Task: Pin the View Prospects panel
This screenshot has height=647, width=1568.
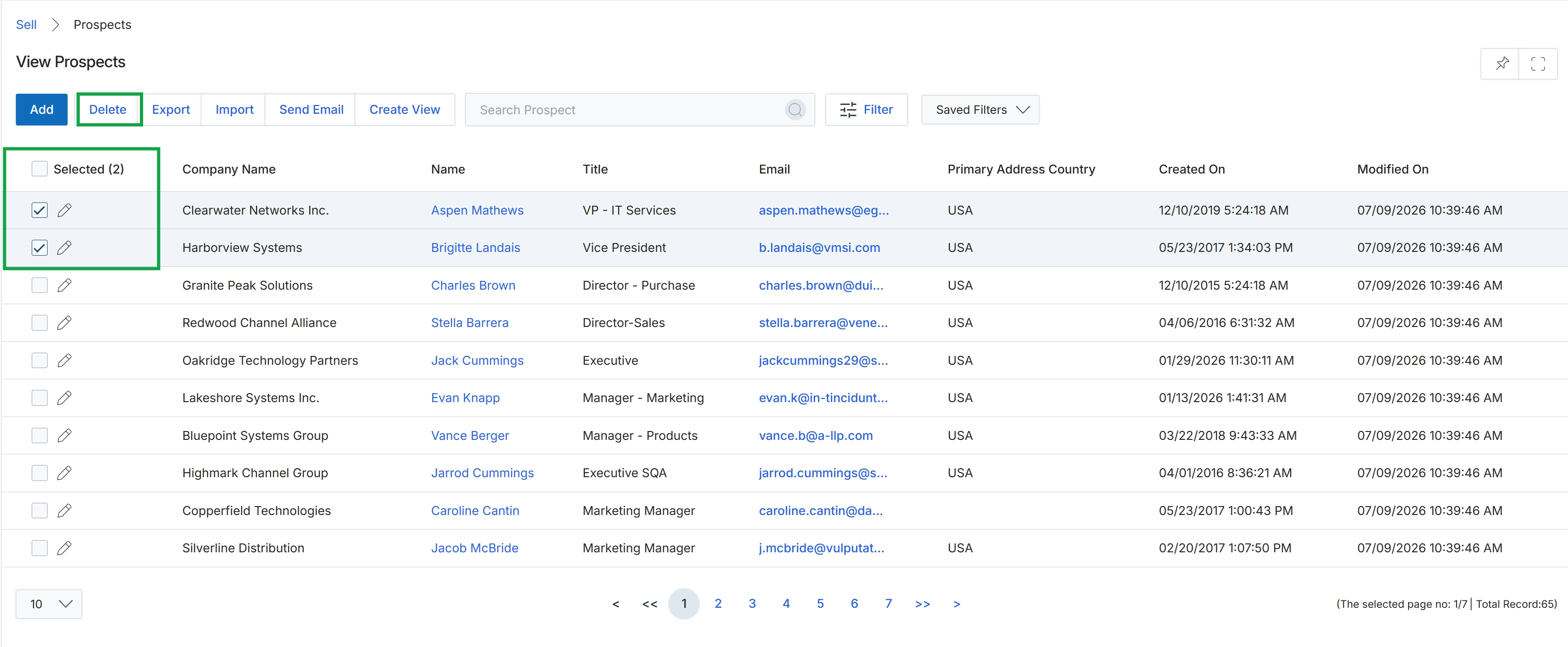Action: (1502, 63)
